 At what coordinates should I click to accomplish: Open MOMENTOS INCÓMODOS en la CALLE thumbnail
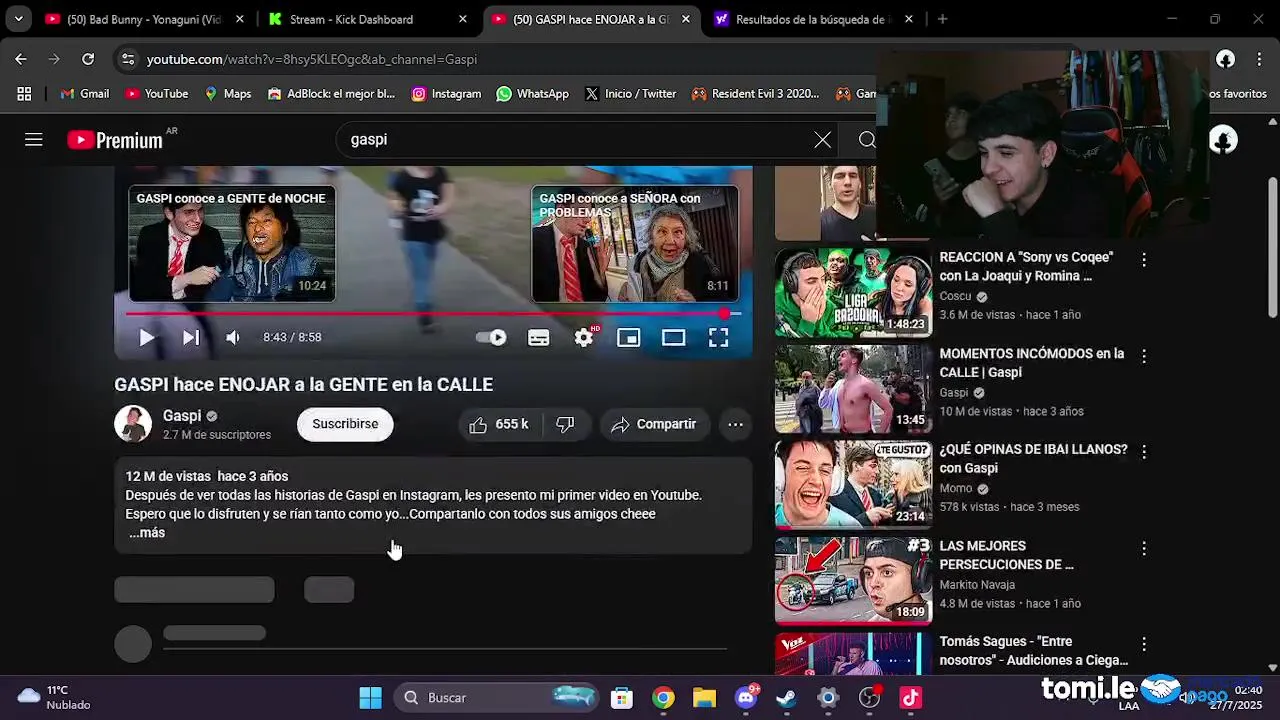853,389
